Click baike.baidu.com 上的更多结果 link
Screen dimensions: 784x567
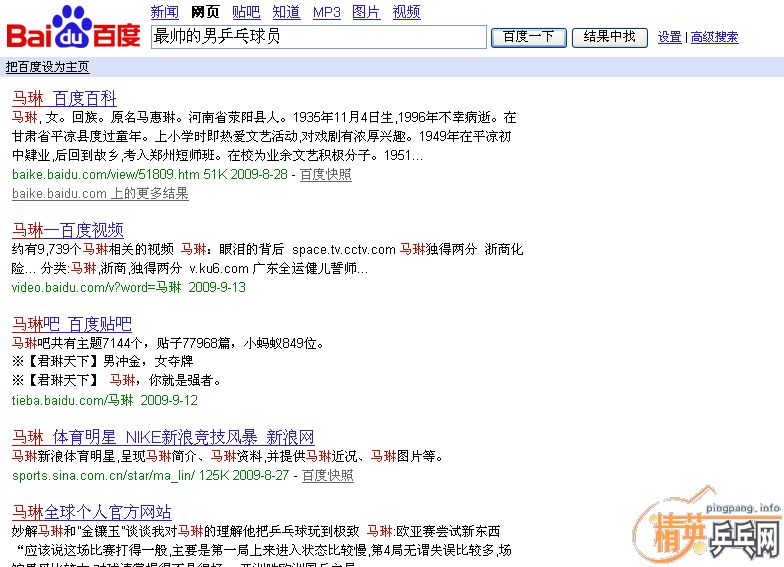click(x=100, y=193)
